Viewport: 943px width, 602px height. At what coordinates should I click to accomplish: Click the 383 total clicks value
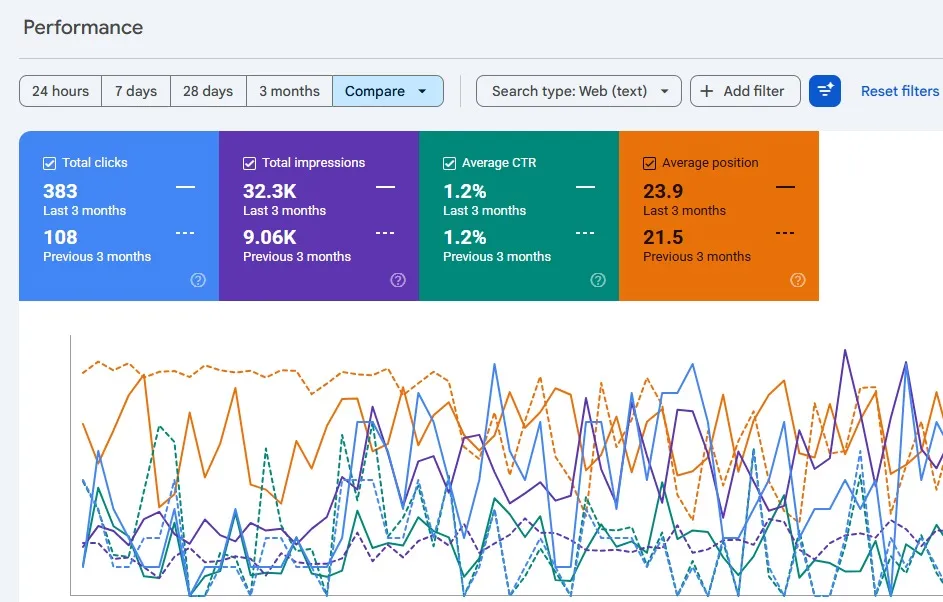tap(60, 191)
